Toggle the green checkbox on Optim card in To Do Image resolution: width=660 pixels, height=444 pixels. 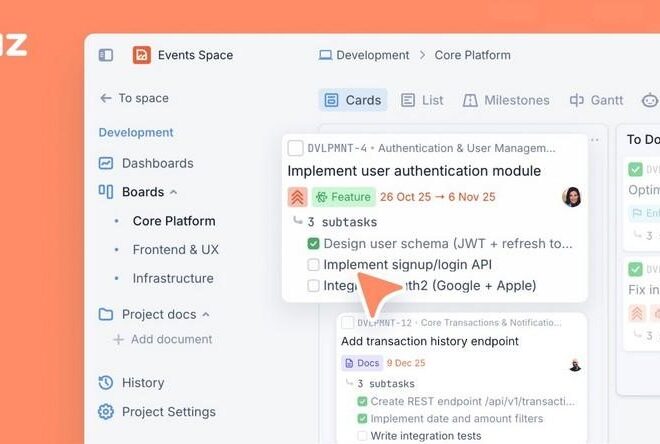pos(635,169)
